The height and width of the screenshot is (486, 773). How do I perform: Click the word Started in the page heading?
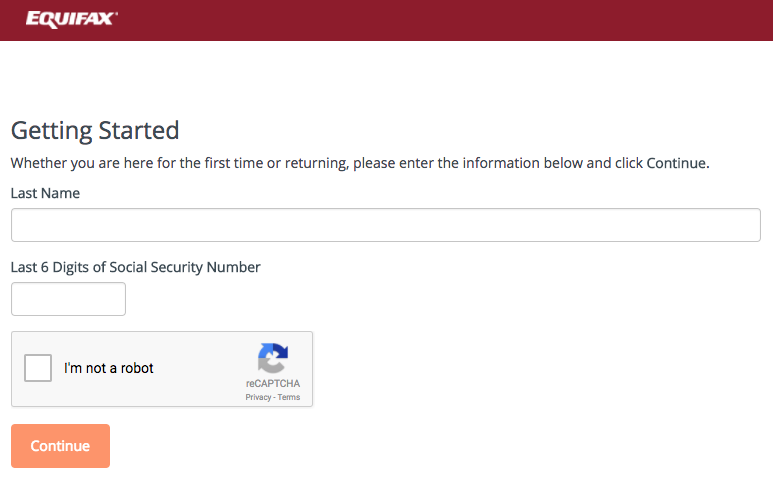[x=139, y=131]
